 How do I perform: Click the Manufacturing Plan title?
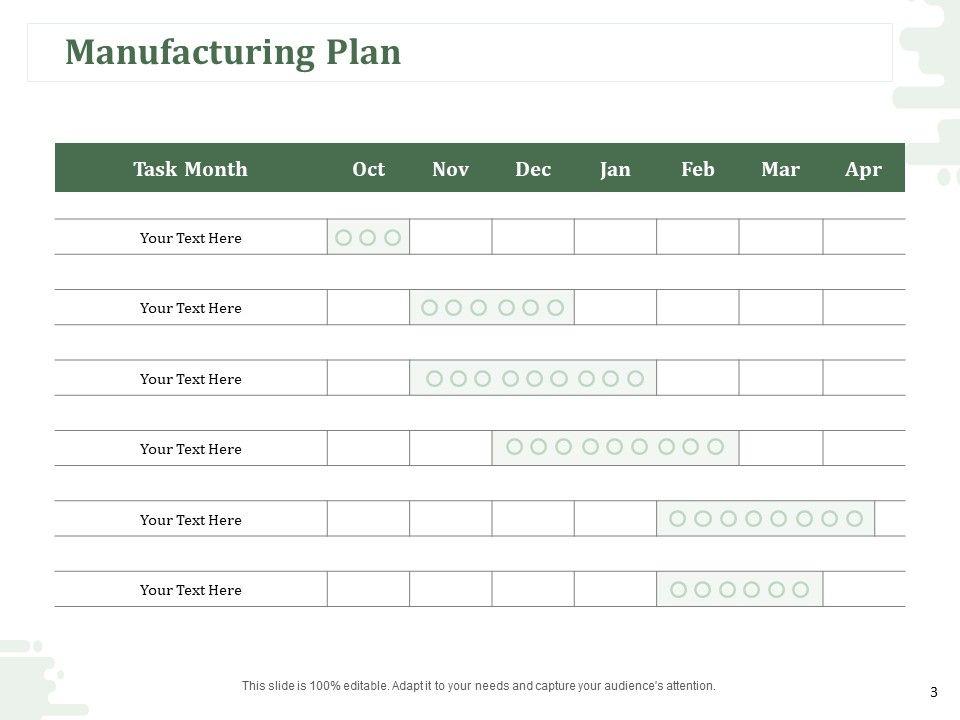click(x=233, y=52)
